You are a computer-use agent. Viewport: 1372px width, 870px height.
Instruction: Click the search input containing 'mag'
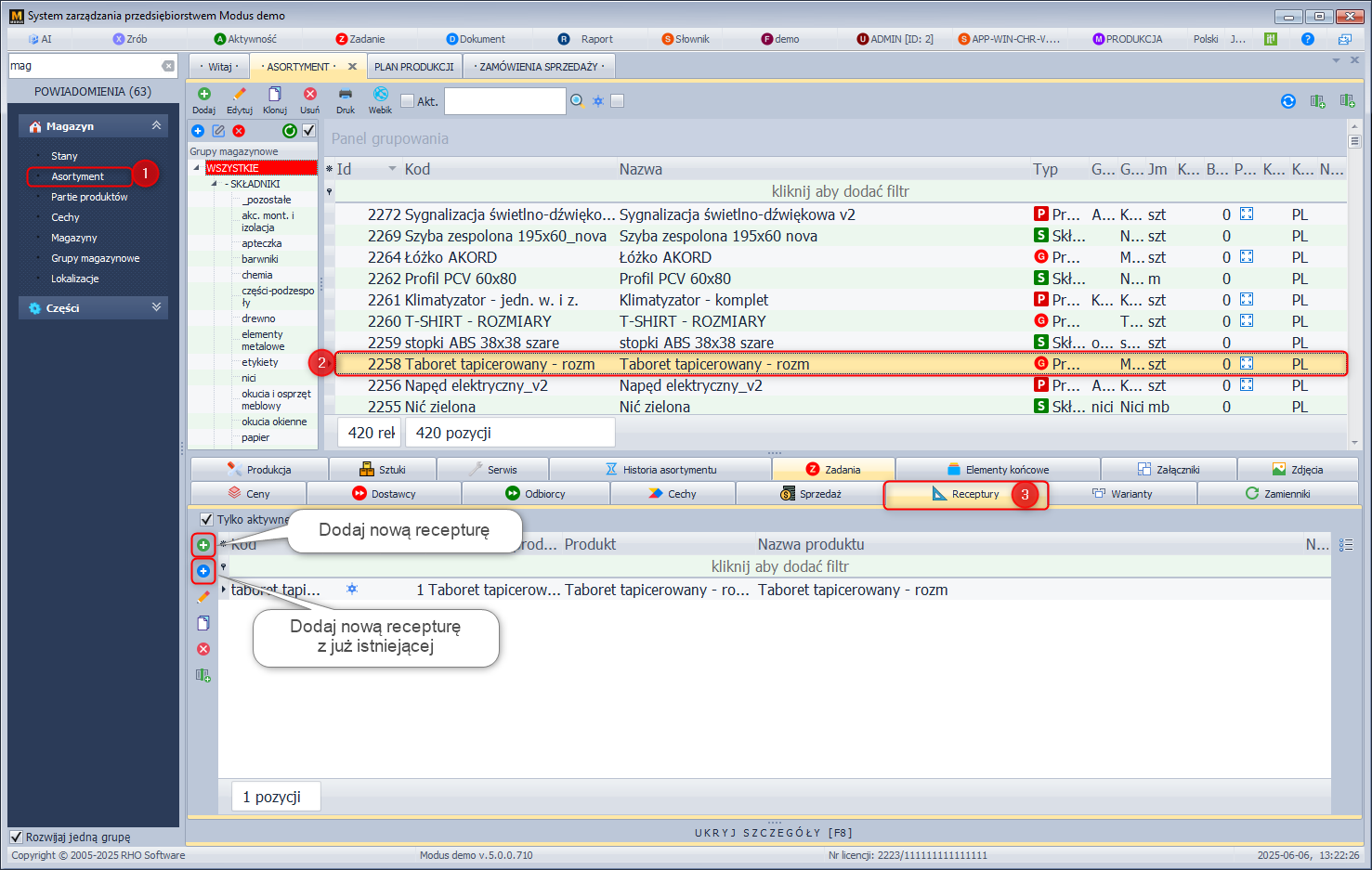84,66
